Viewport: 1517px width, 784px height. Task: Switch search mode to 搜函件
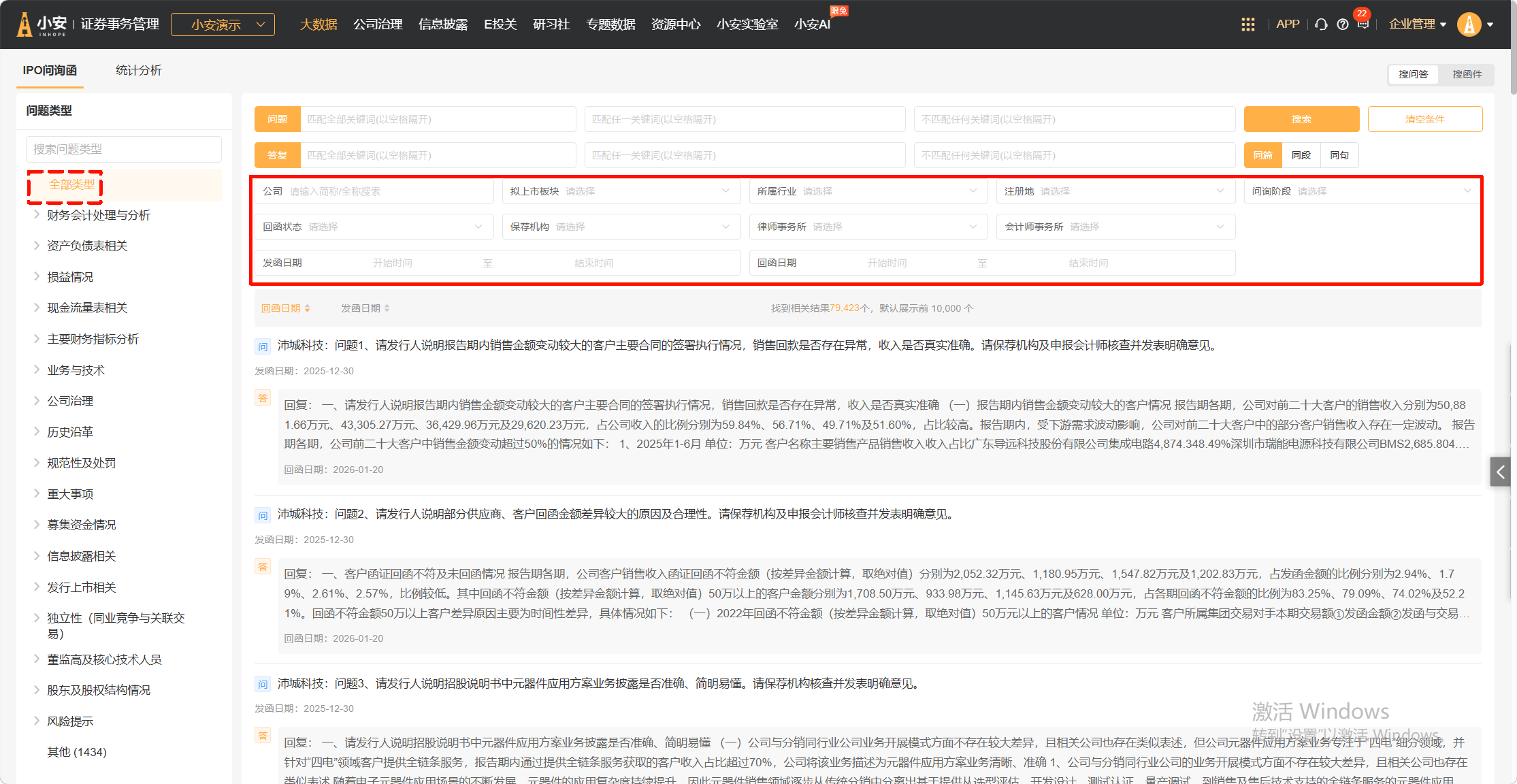tap(1467, 74)
